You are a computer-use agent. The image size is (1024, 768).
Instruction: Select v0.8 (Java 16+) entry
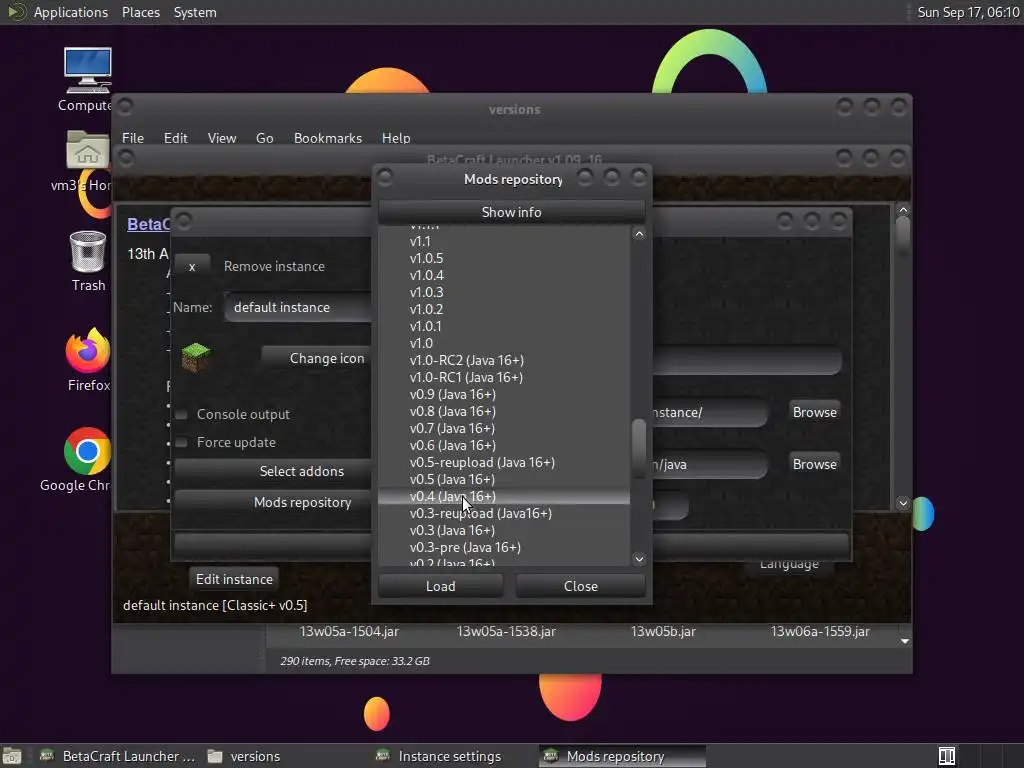(504, 411)
